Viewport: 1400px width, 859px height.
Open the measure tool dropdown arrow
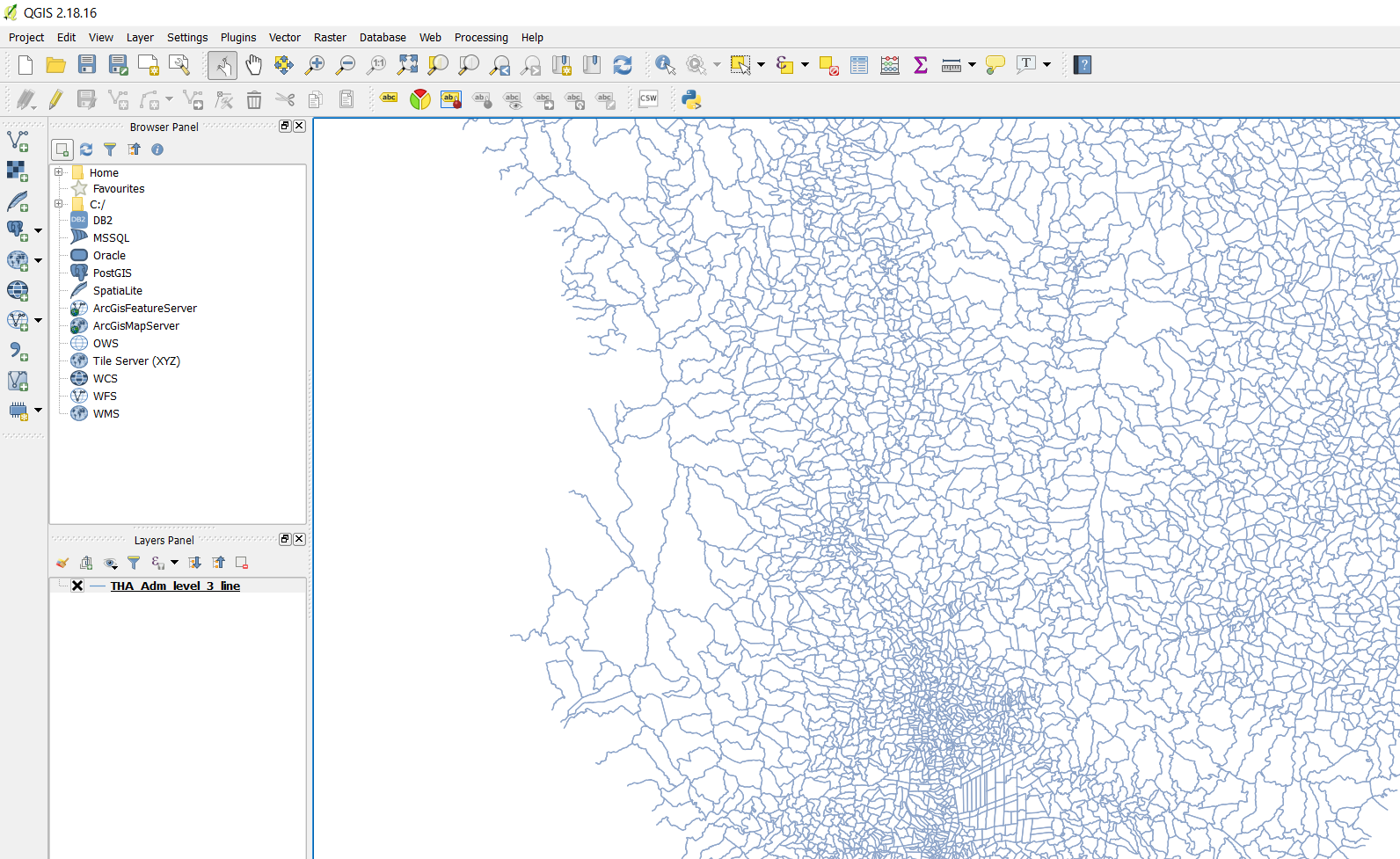(972, 65)
